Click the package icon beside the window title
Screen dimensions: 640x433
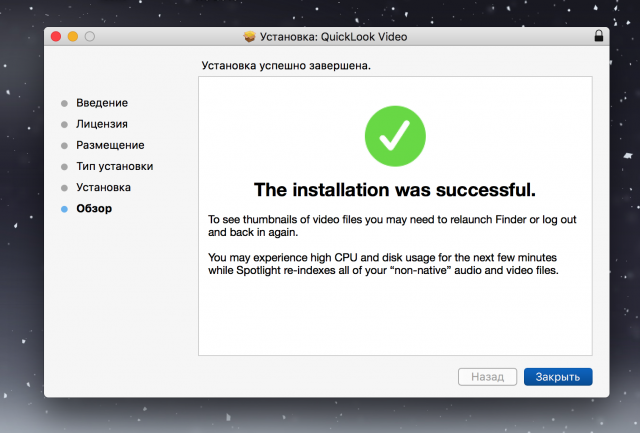tap(250, 37)
